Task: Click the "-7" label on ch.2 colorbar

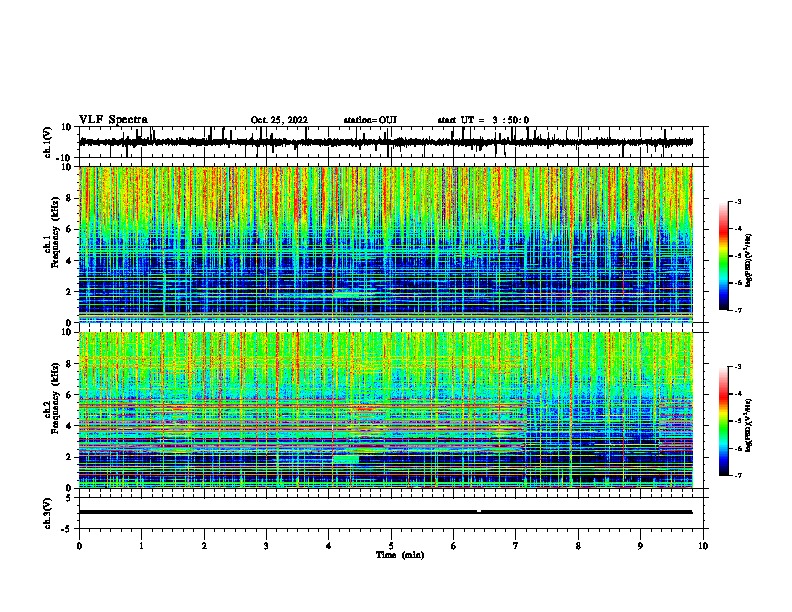Action: (x=737, y=476)
